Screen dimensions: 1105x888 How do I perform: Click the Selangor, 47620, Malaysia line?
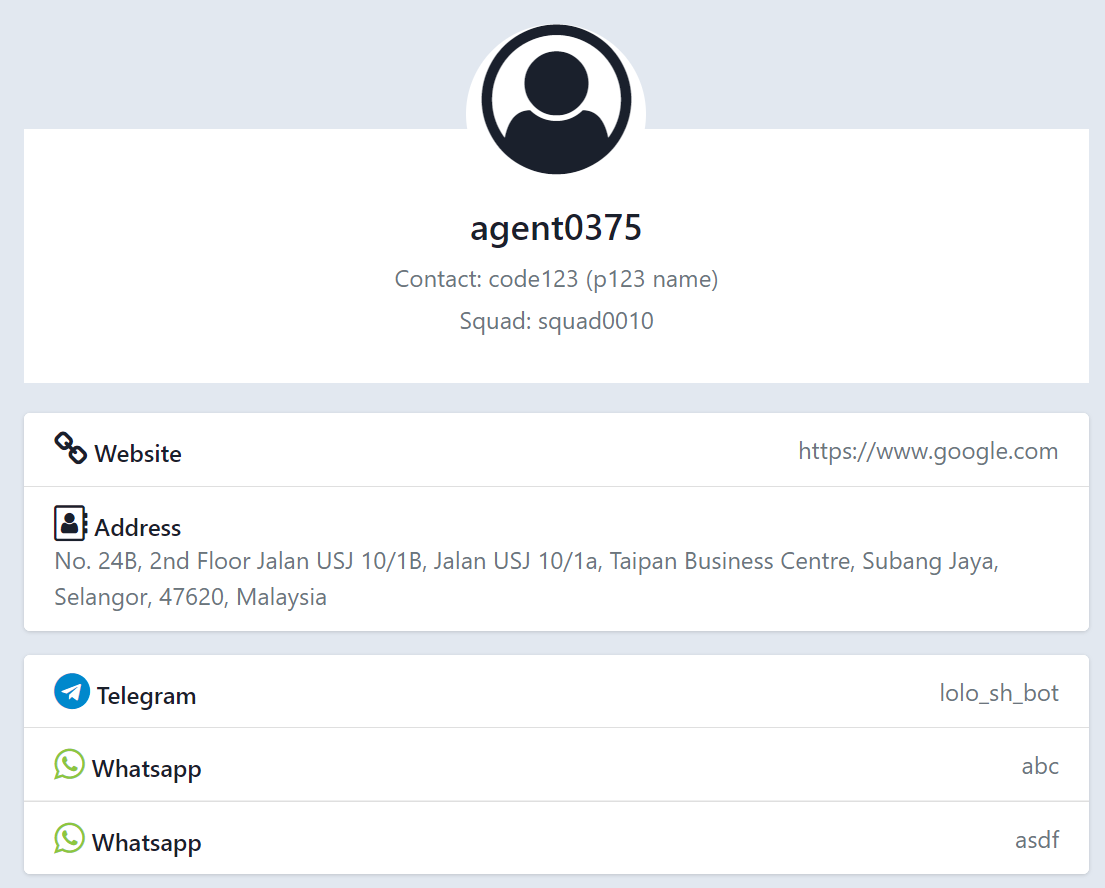click(x=191, y=598)
